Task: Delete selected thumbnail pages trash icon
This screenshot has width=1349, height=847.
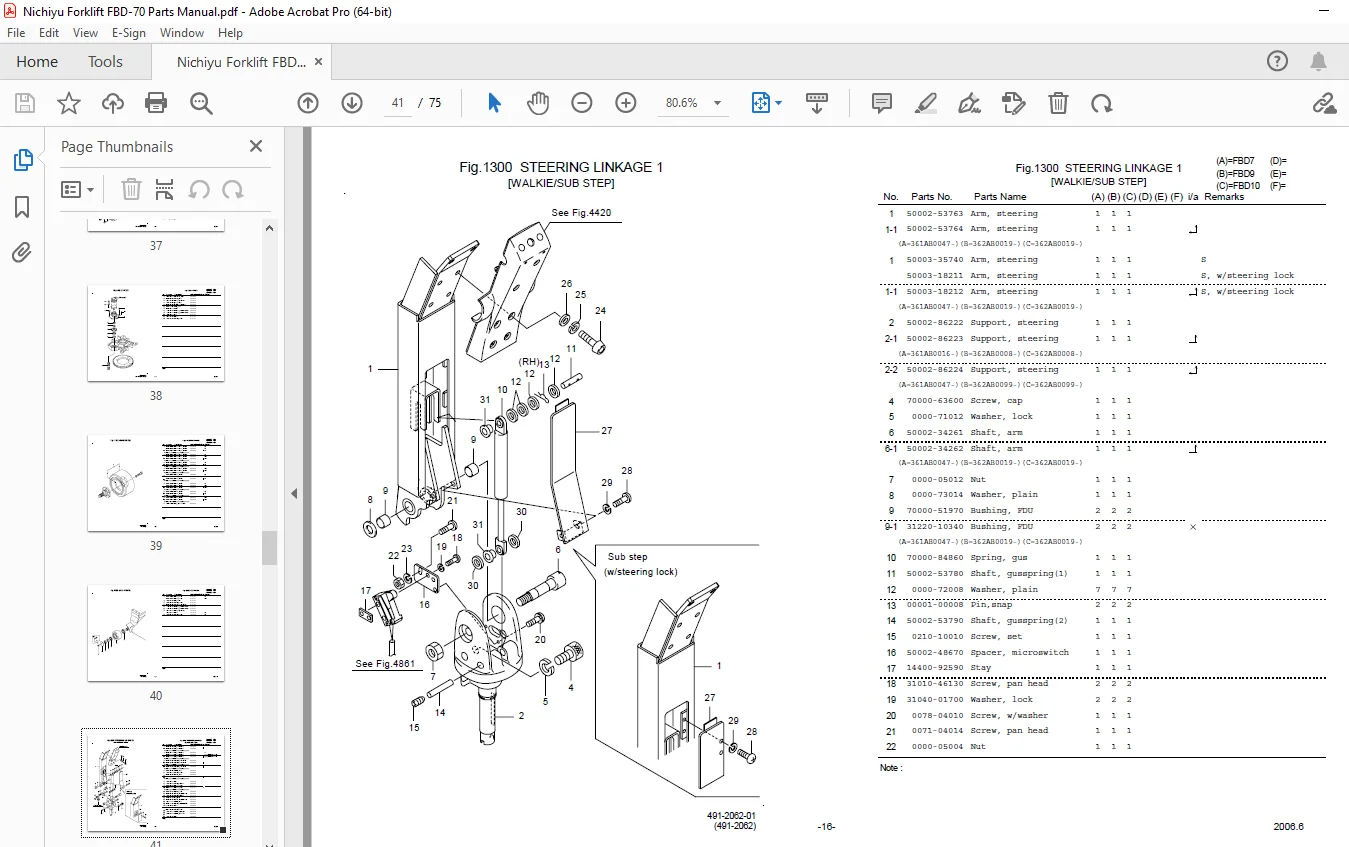Action: [x=131, y=189]
